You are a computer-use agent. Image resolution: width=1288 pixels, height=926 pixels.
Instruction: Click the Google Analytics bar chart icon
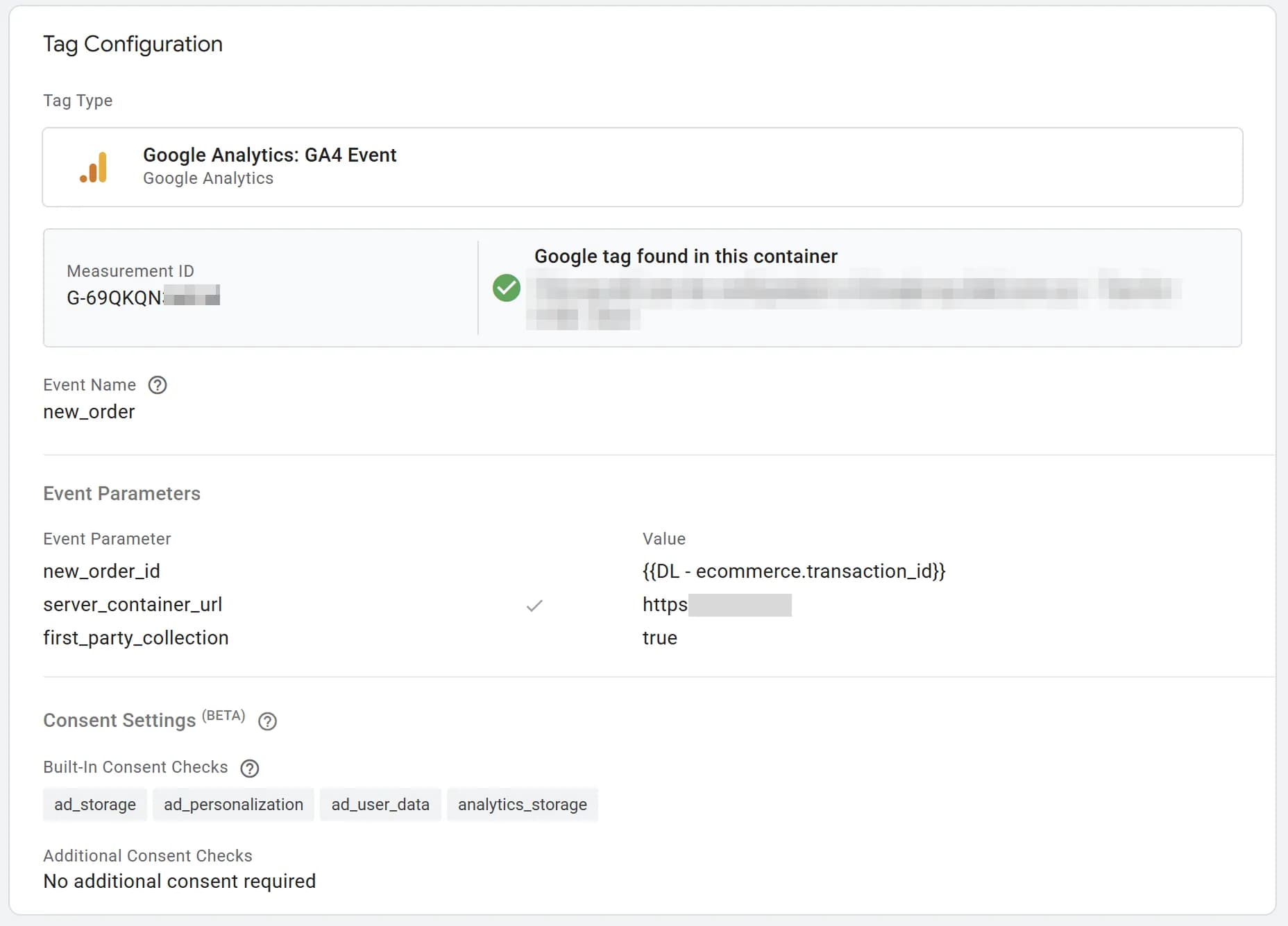point(94,167)
